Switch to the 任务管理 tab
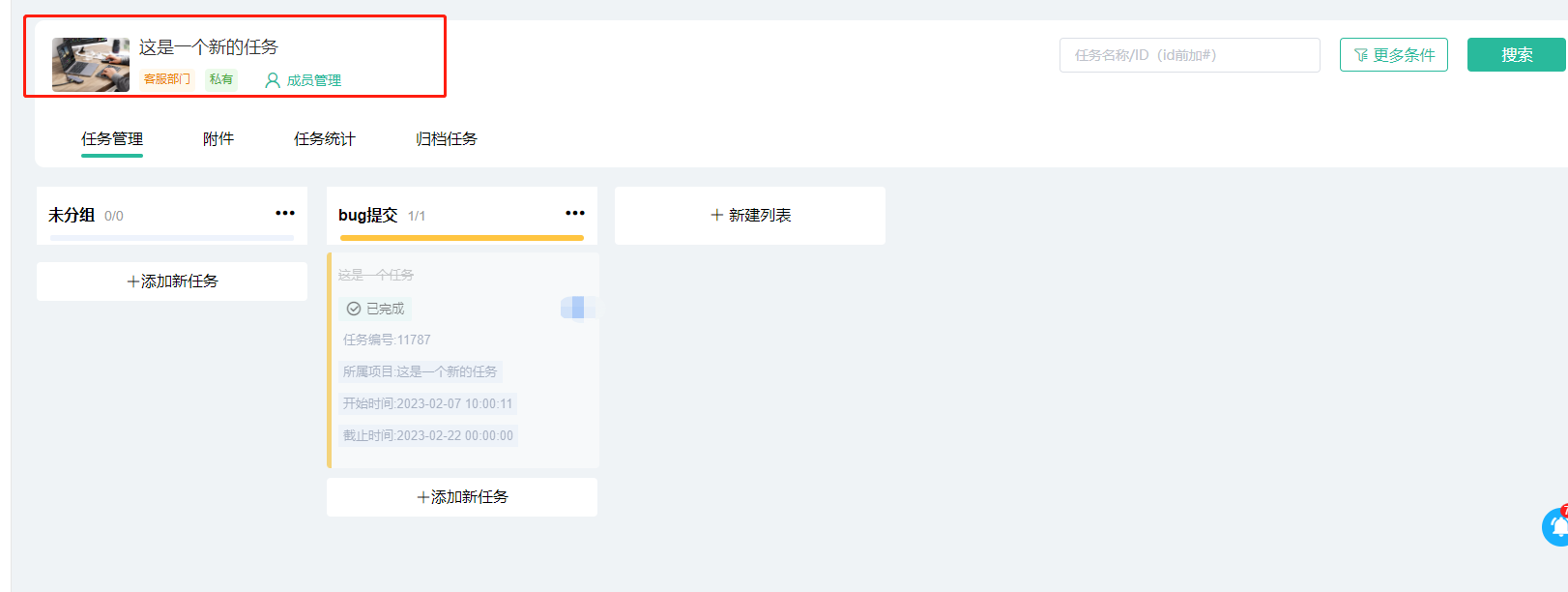Viewport: 1568px width, 592px height. pyautogui.click(x=112, y=138)
